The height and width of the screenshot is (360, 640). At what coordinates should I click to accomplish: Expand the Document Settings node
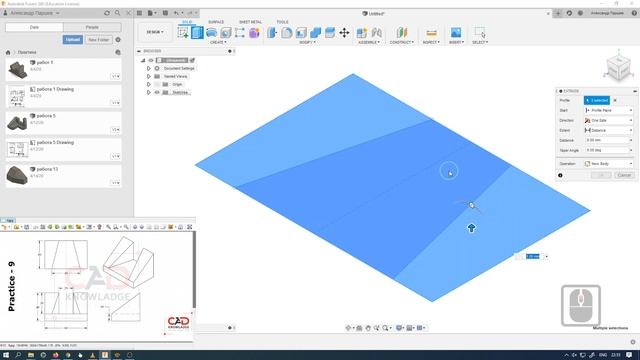pos(149,69)
